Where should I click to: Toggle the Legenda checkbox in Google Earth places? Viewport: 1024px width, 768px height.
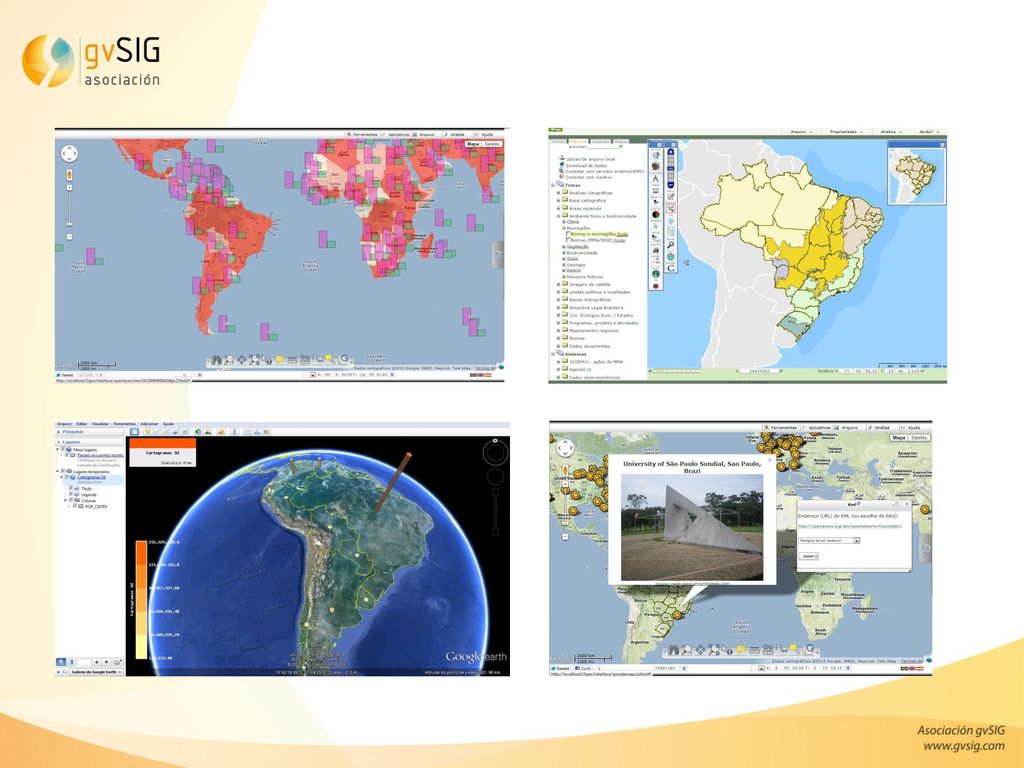tap(70, 494)
